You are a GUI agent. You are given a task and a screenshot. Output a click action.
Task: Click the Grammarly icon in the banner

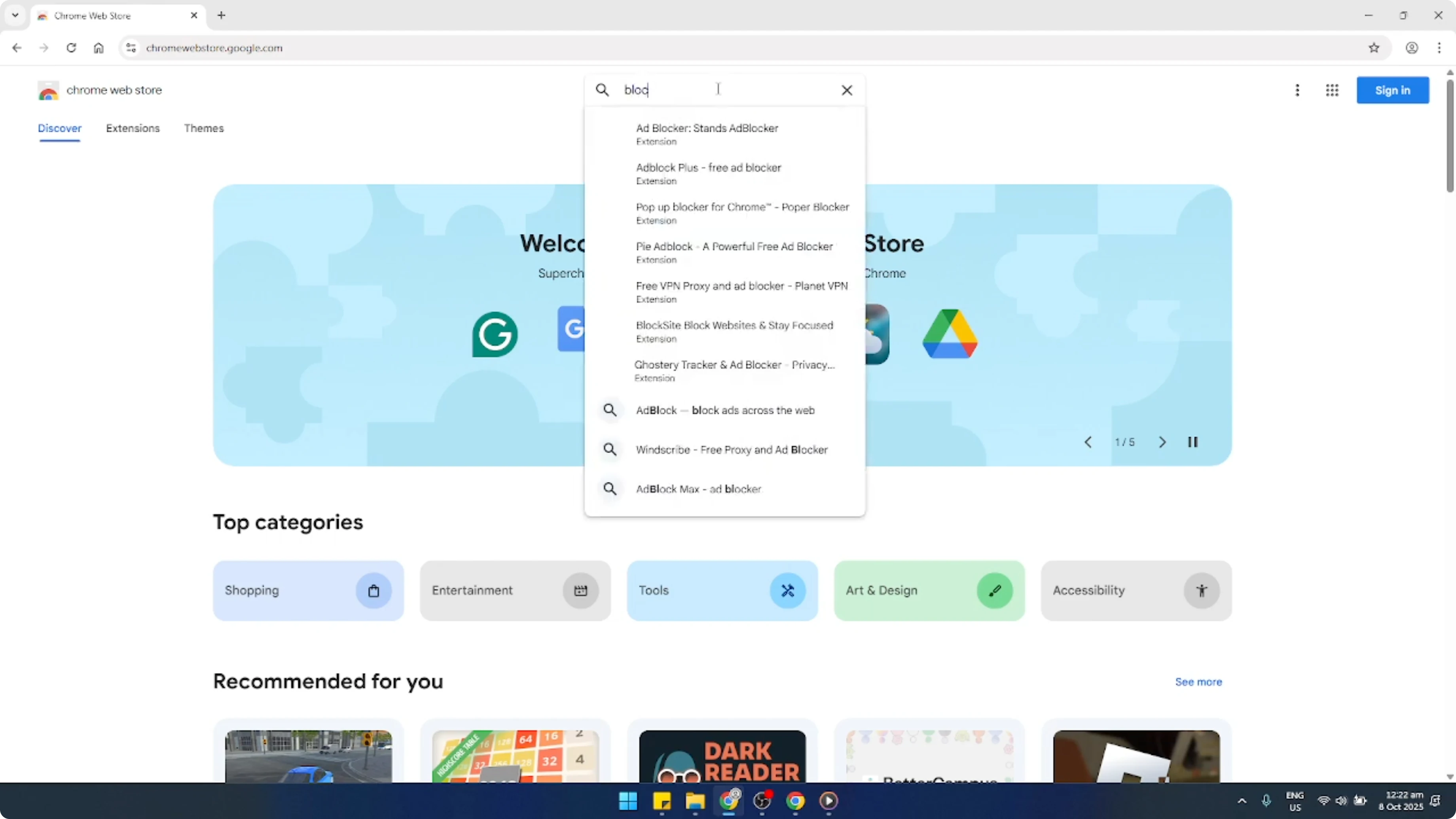coord(495,335)
